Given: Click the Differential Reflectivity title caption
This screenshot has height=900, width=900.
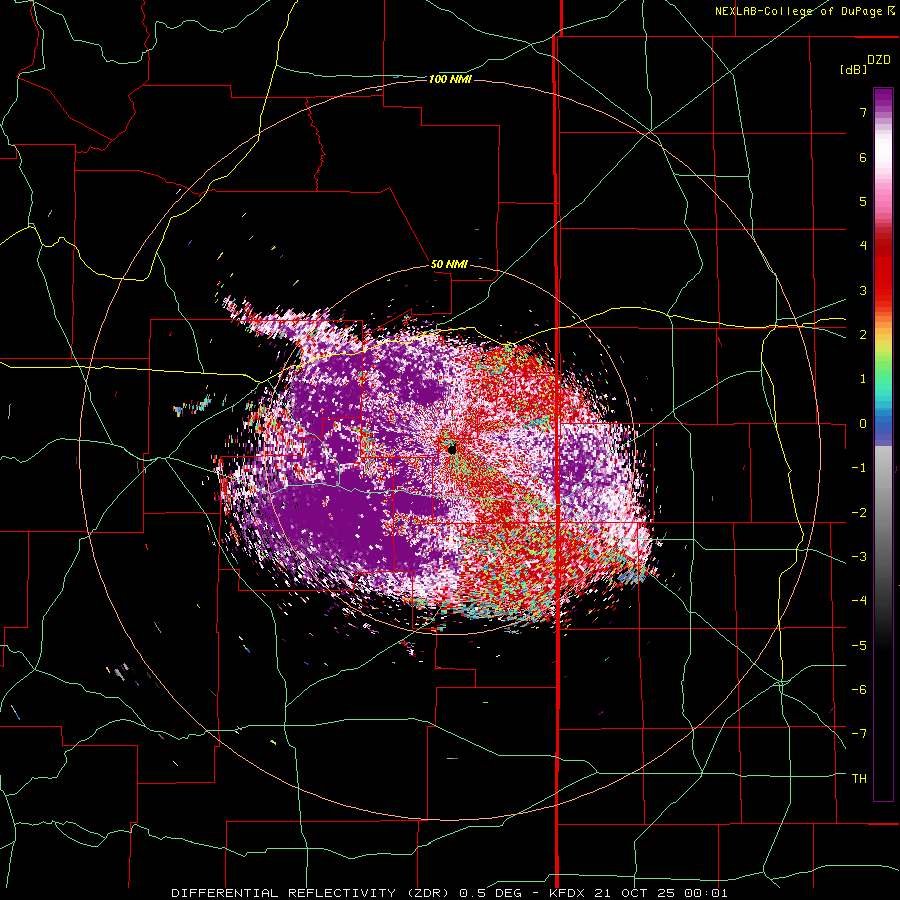Looking at the screenshot, I should (449, 893).
